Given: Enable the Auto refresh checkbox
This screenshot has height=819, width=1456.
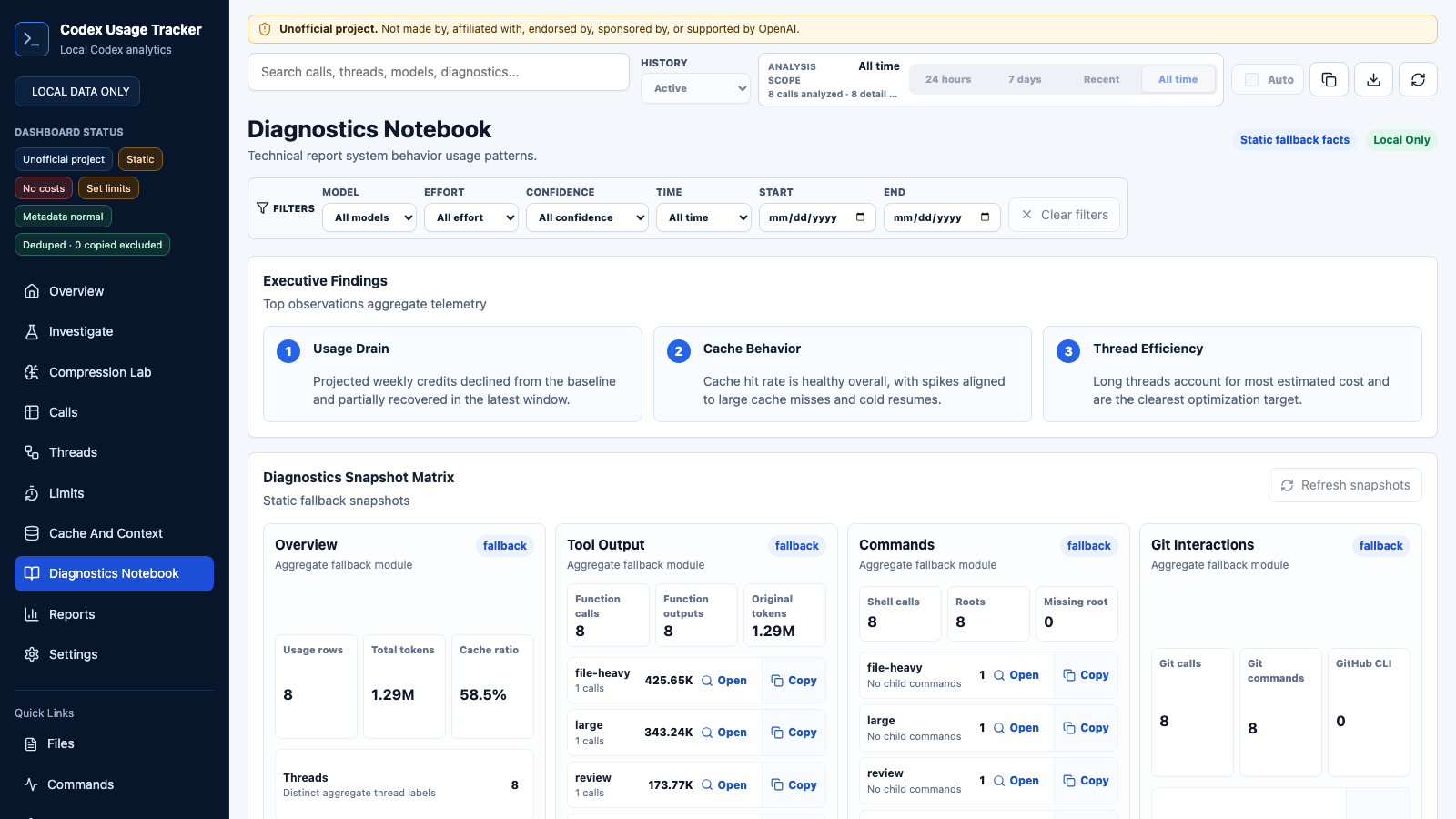Looking at the screenshot, I should (x=1252, y=79).
